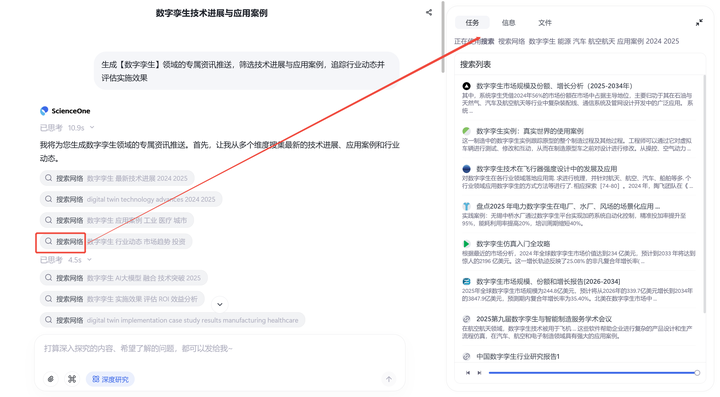The height and width of the screenshot is (397, 720).
Task: Click site icon of 数字孪生仿真入门全攻略 result
Action: 466,244
